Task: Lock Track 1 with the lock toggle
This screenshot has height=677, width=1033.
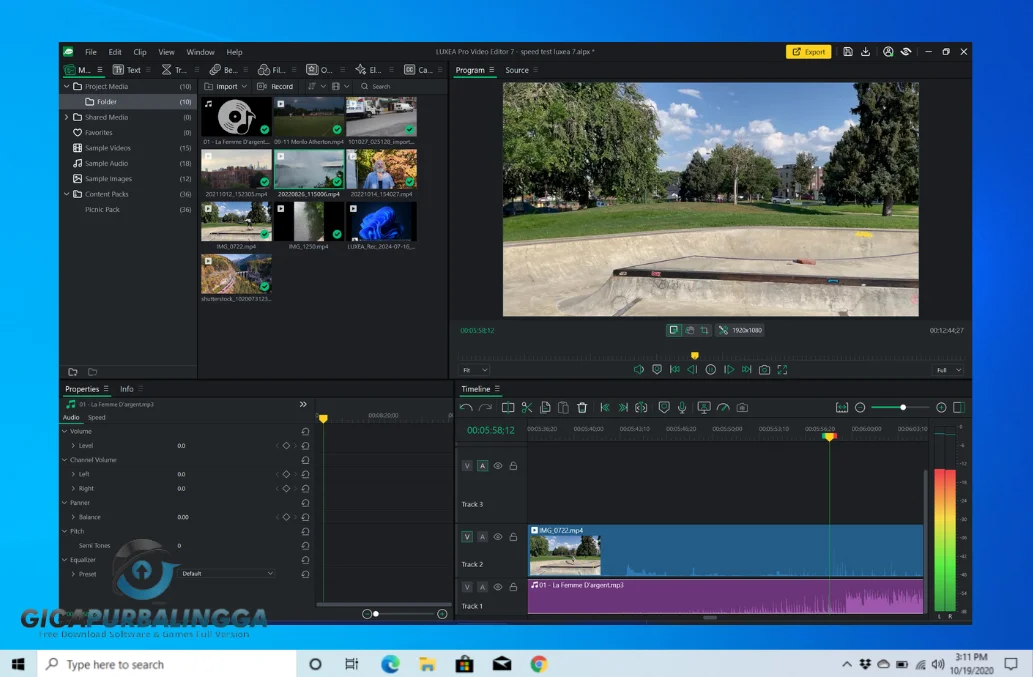Action: coord(514,587)
